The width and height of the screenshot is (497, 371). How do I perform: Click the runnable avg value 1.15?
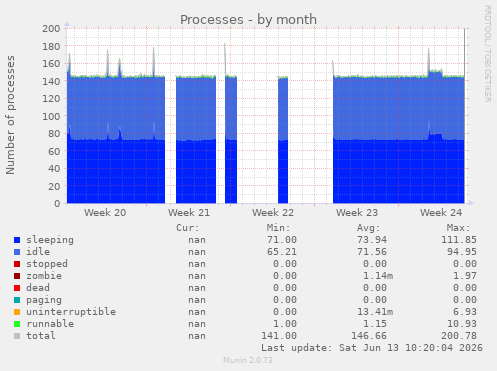click(375, 324)
